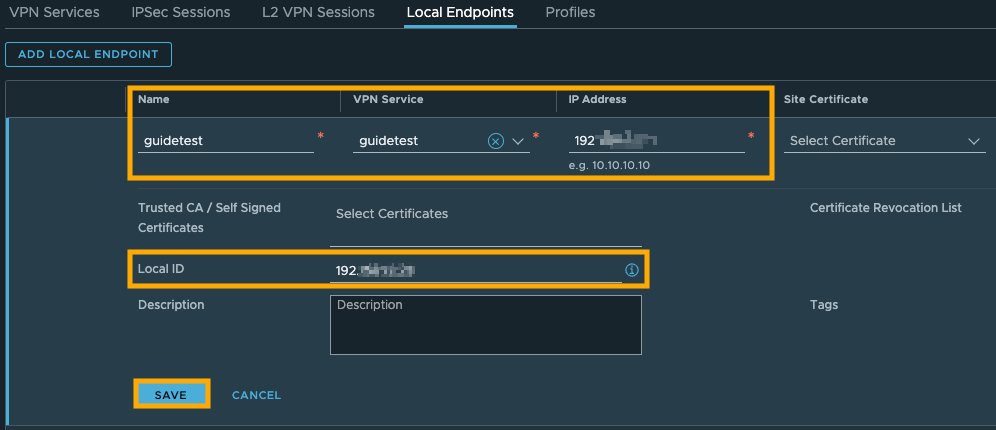Save the local endpoint configuration
The image size is (996, 430).
point(171,395)
